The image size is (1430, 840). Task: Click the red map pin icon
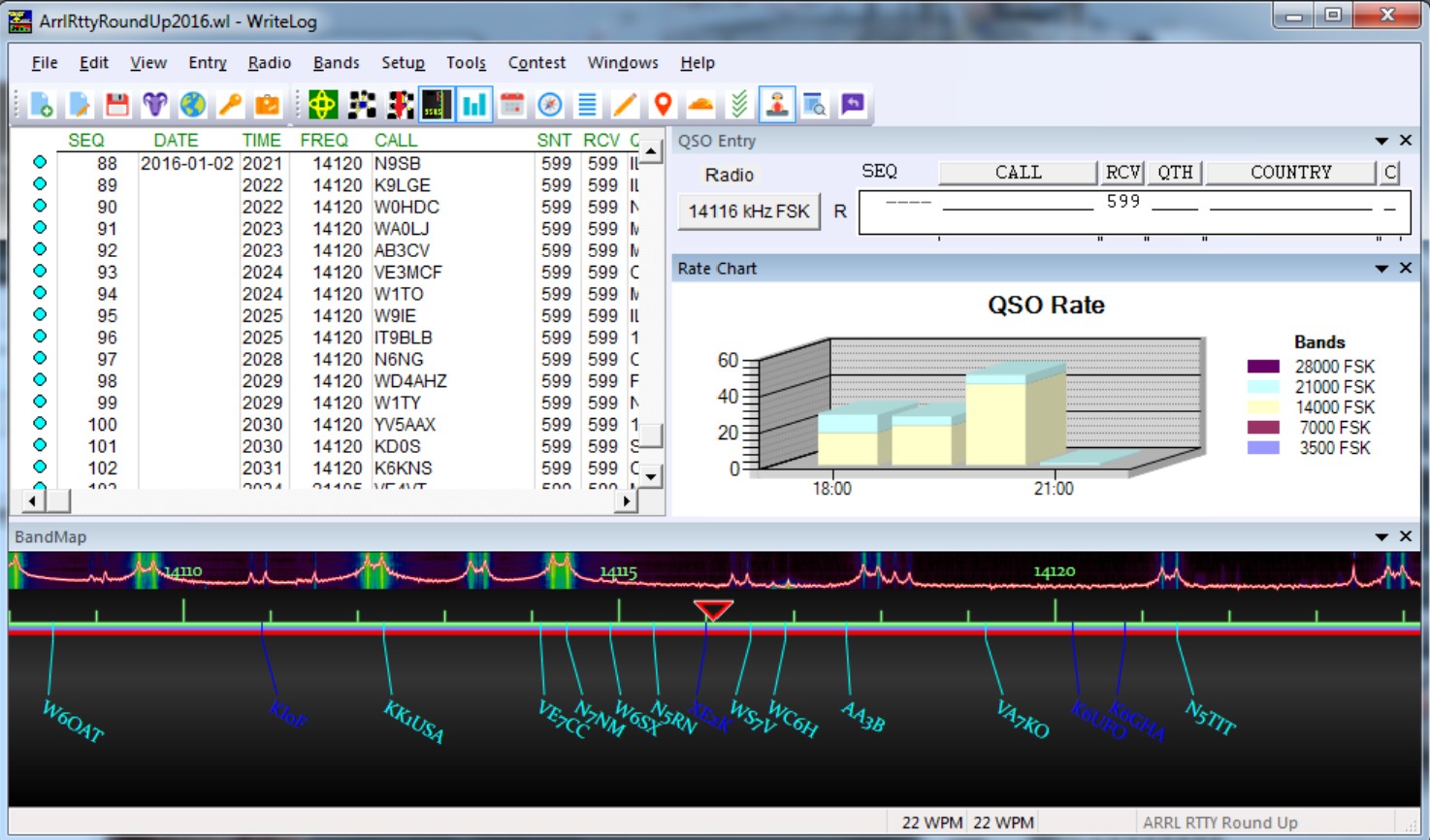point(664,105)
